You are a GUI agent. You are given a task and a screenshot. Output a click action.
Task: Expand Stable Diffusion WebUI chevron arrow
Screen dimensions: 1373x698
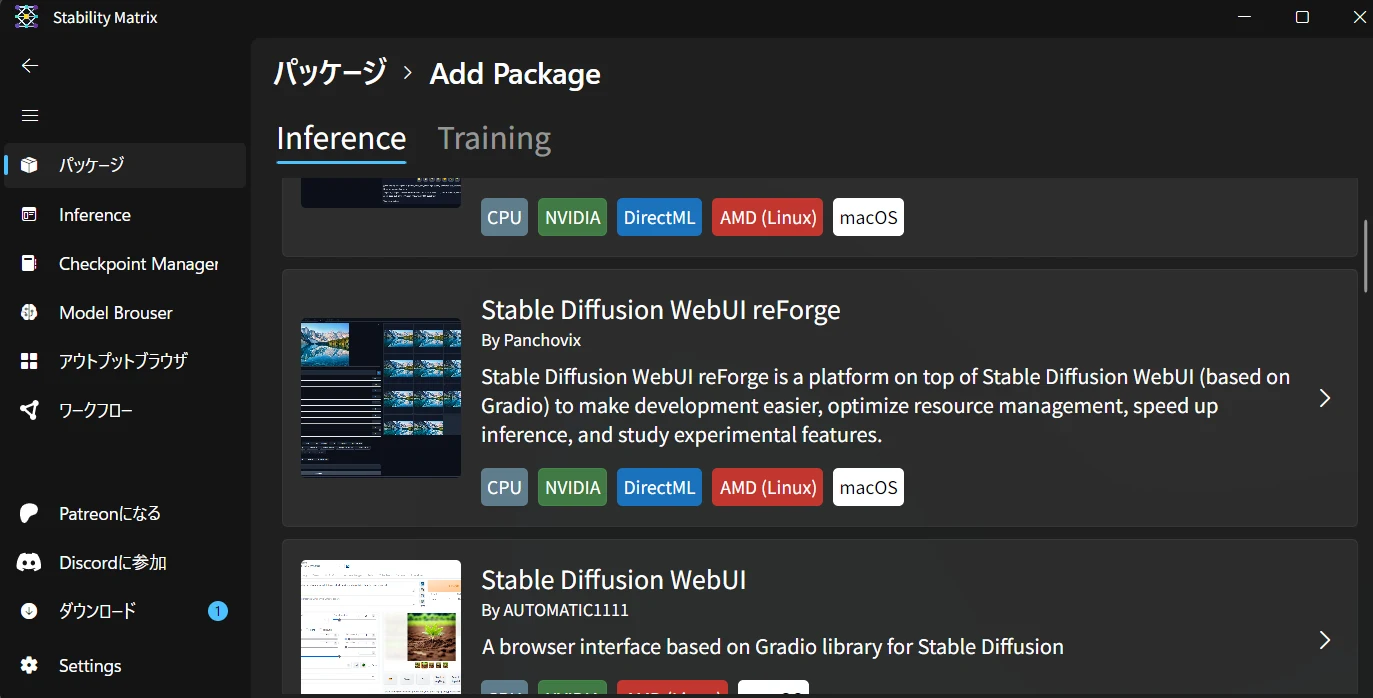click(1325, 640)
